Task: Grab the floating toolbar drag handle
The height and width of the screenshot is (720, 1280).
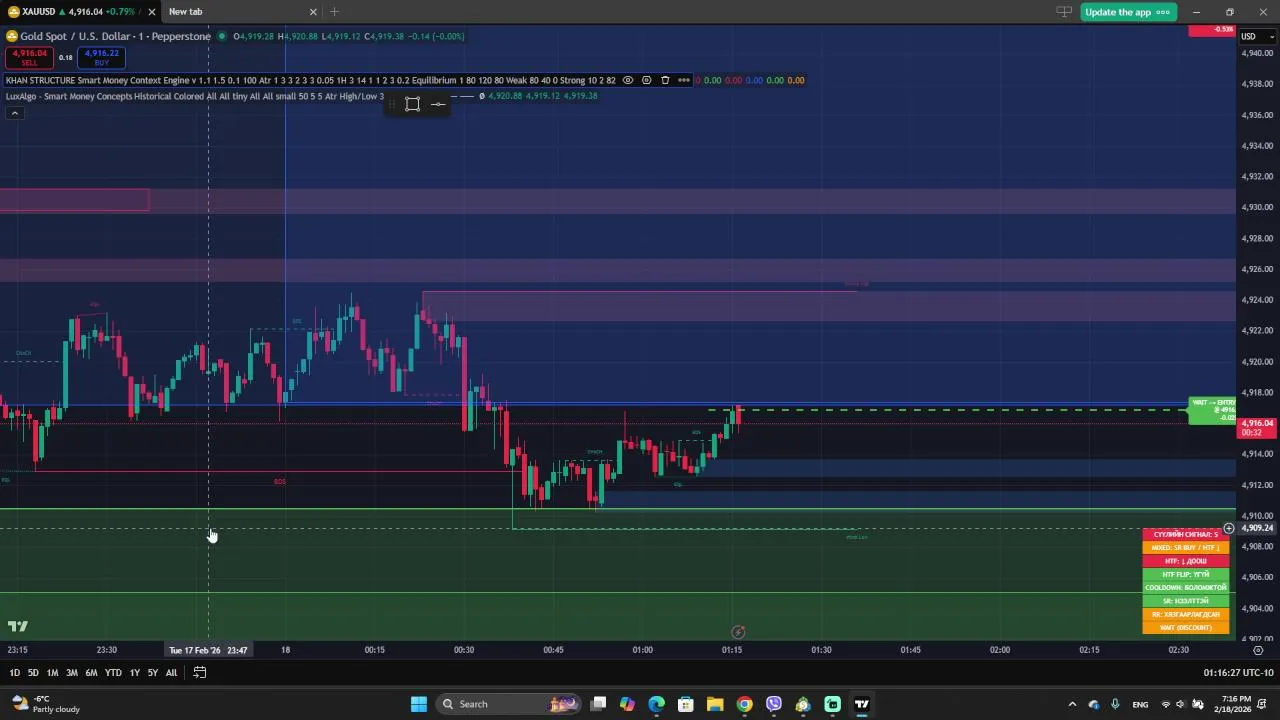Action: click(x=391, y=104)
